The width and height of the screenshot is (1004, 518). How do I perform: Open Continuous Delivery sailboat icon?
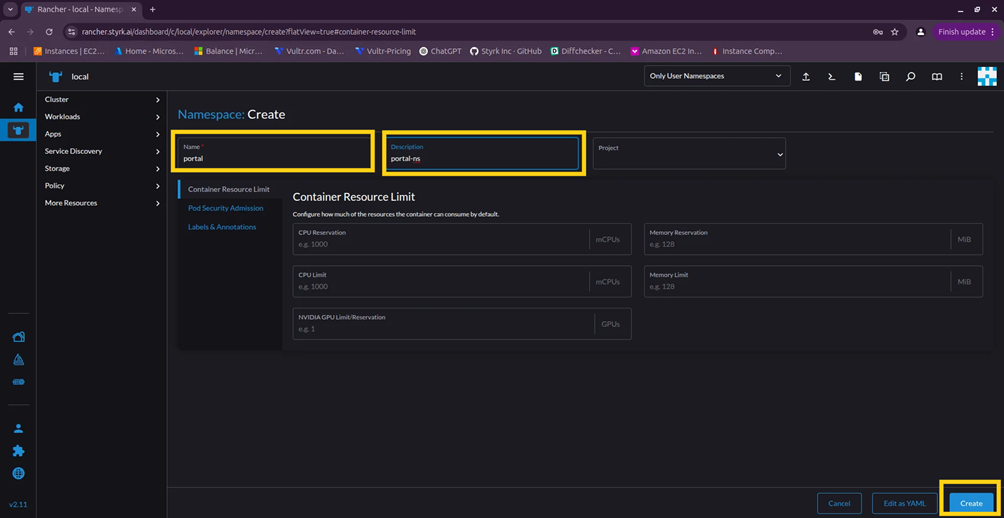pos(19,360)
